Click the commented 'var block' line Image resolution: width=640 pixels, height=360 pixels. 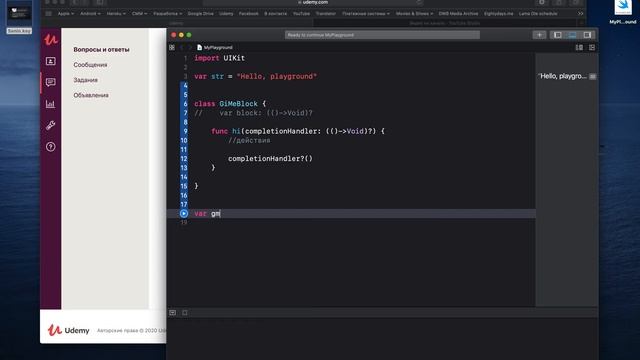click(x=253, y=113)
